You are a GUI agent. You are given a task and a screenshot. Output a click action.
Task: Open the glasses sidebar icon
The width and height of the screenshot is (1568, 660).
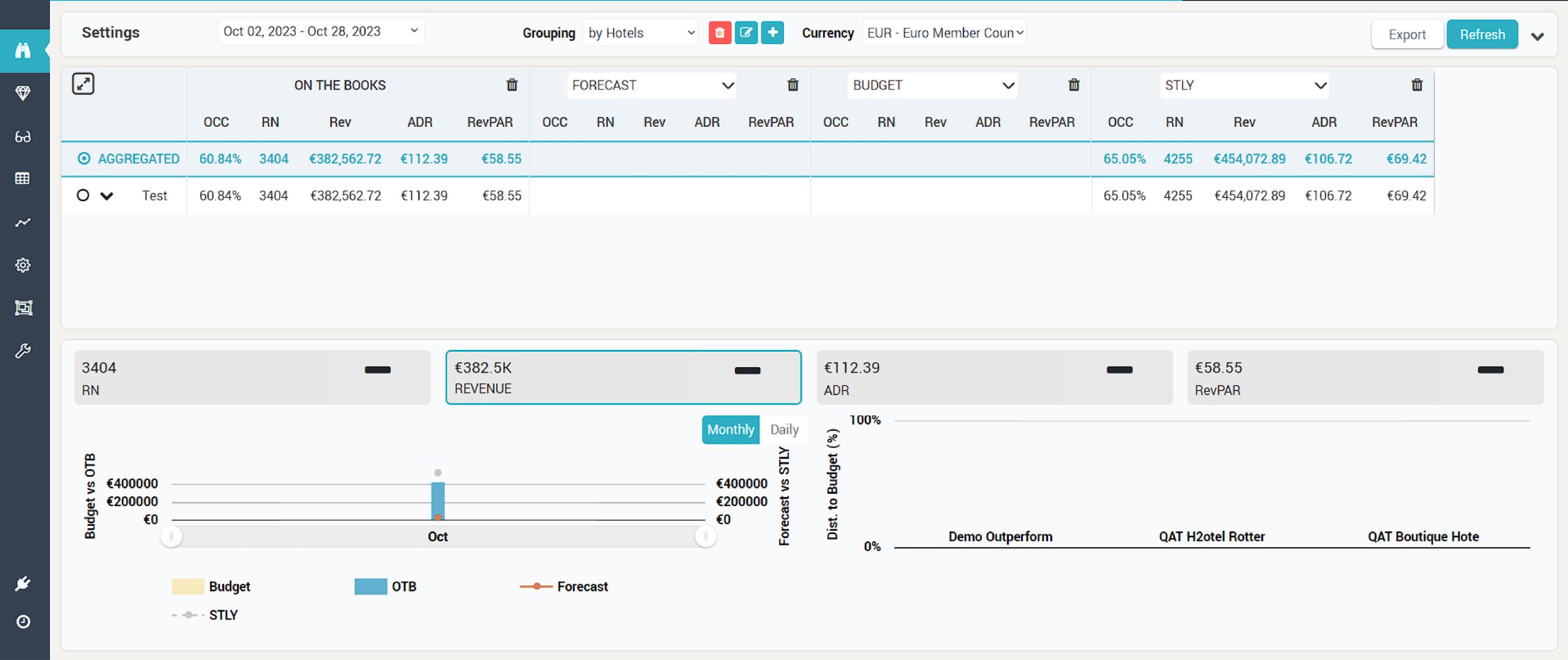coord(23,137)
